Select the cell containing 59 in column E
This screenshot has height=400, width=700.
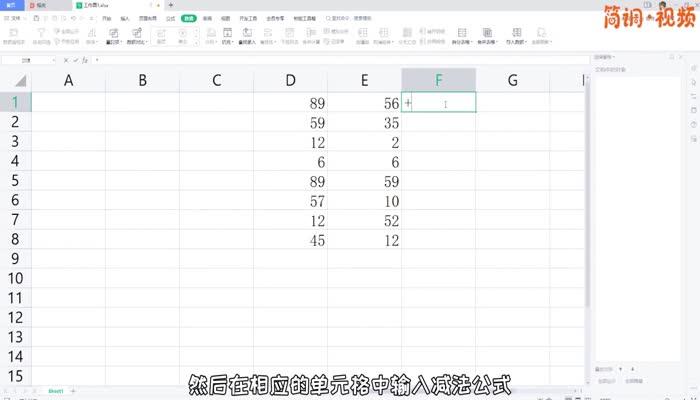coord(364,181)
